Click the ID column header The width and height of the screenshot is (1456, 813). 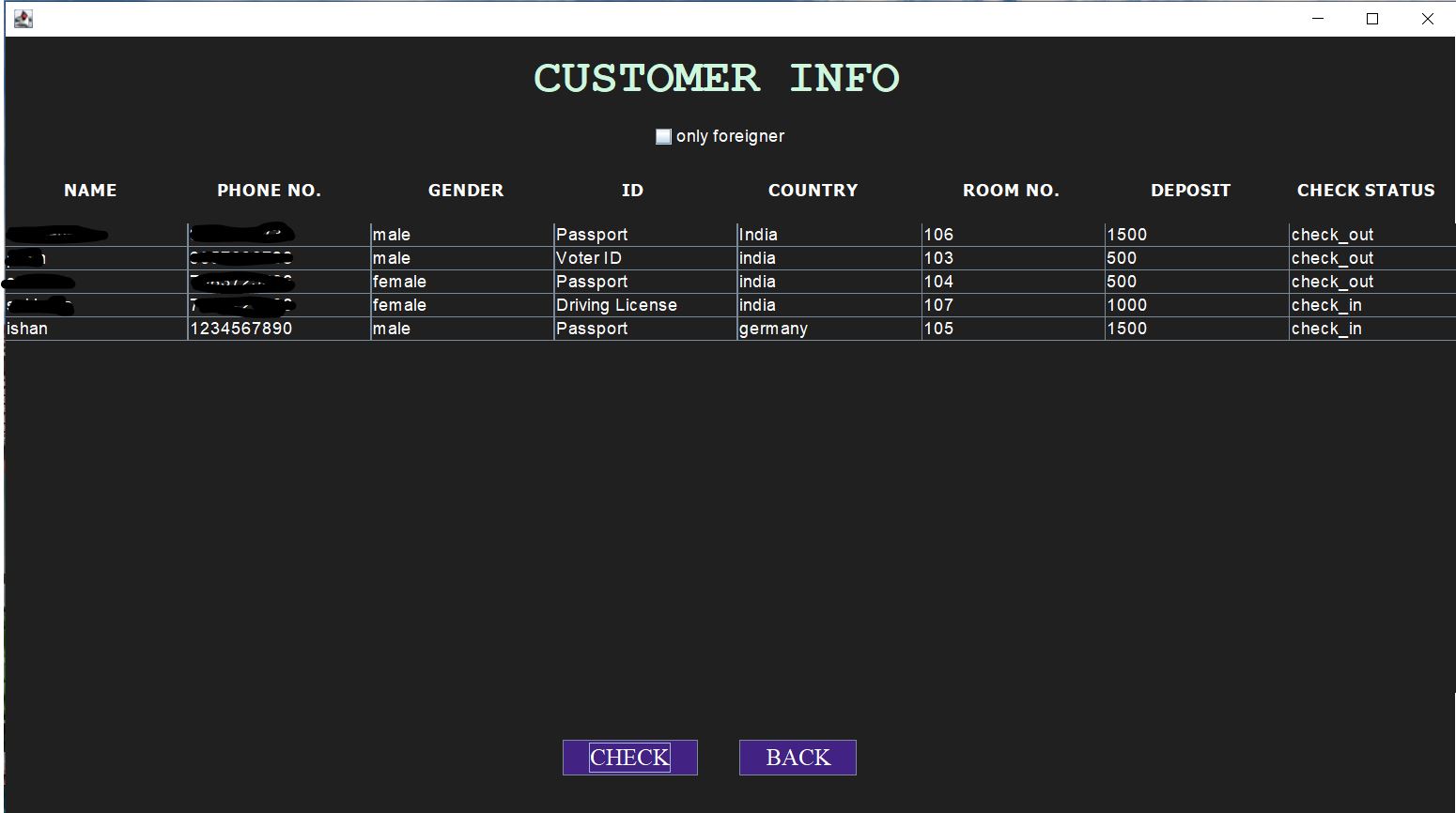tap(632, 191)
